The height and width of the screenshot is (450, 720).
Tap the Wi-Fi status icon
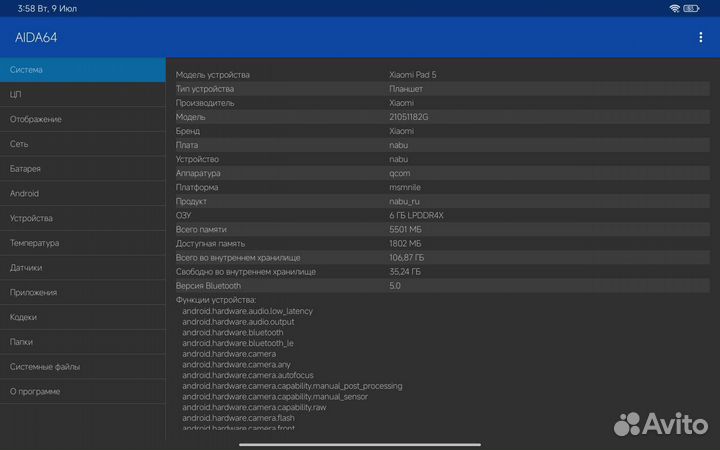point(675,8)
